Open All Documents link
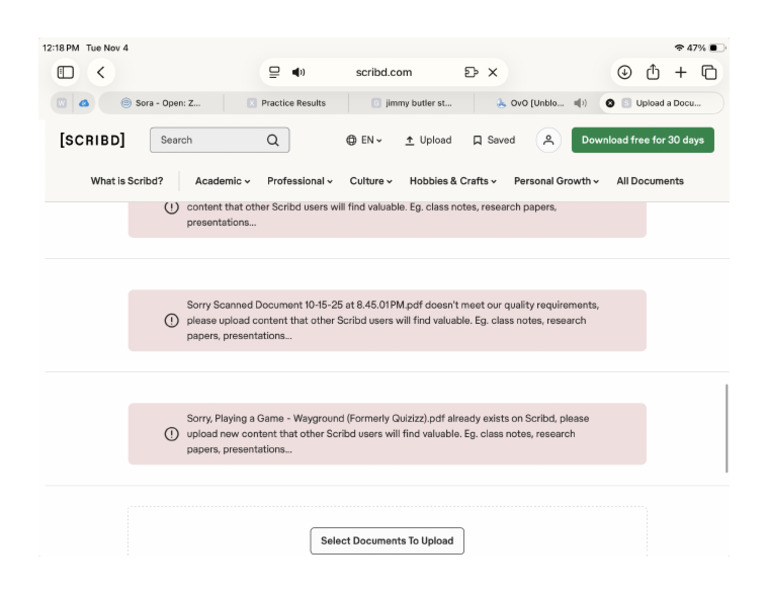The height and width of the screenshot is (594, 768). click(650, 181)
